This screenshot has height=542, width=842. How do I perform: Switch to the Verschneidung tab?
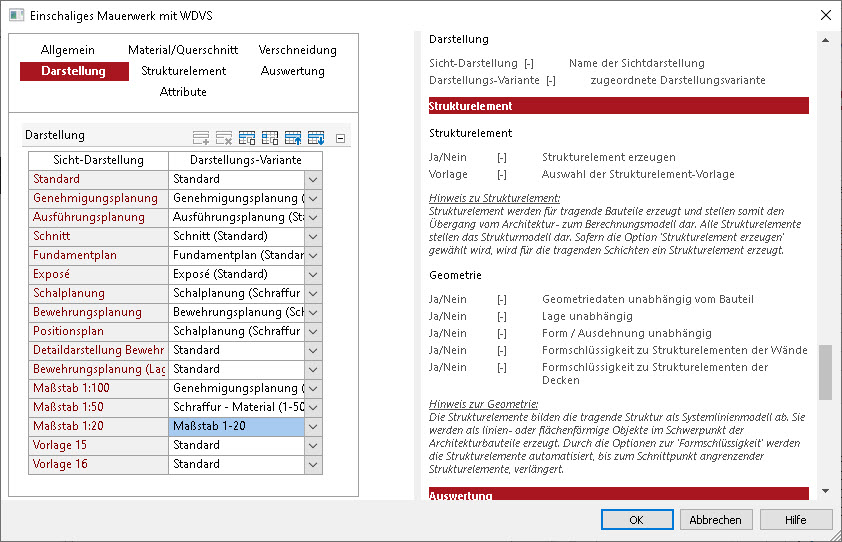[x=297, y=50]
